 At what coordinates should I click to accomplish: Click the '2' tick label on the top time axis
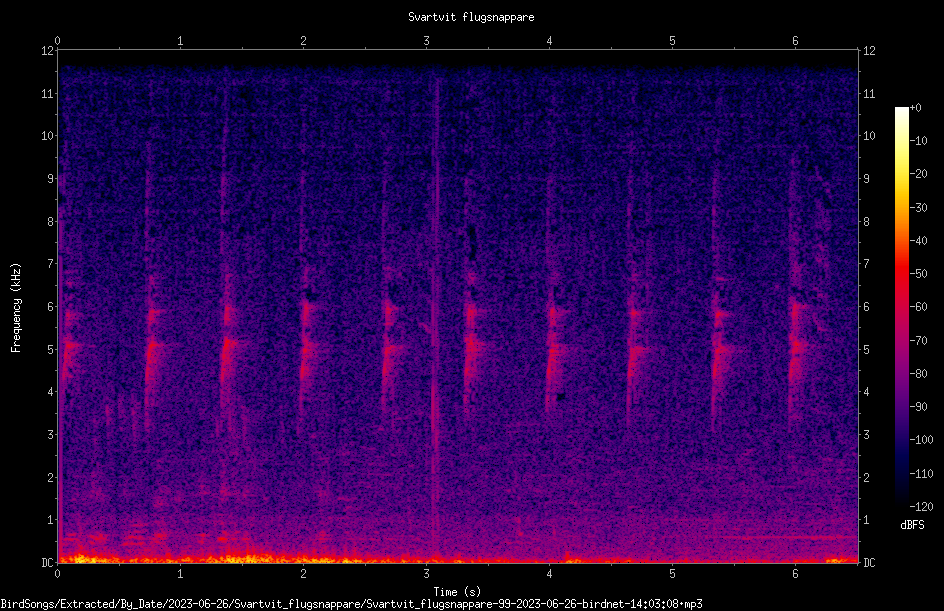pyautogui.click(x=303, y=41)
